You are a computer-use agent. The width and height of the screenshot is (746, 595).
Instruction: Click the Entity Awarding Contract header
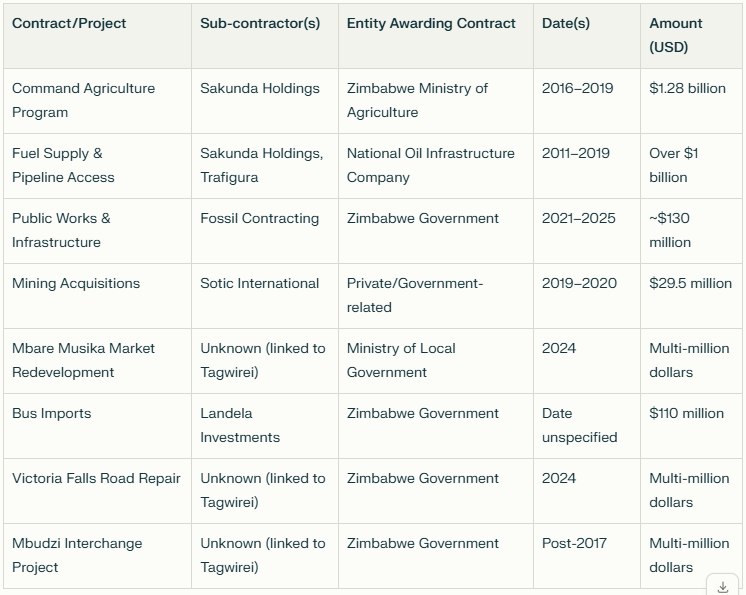tap(431, 23)
